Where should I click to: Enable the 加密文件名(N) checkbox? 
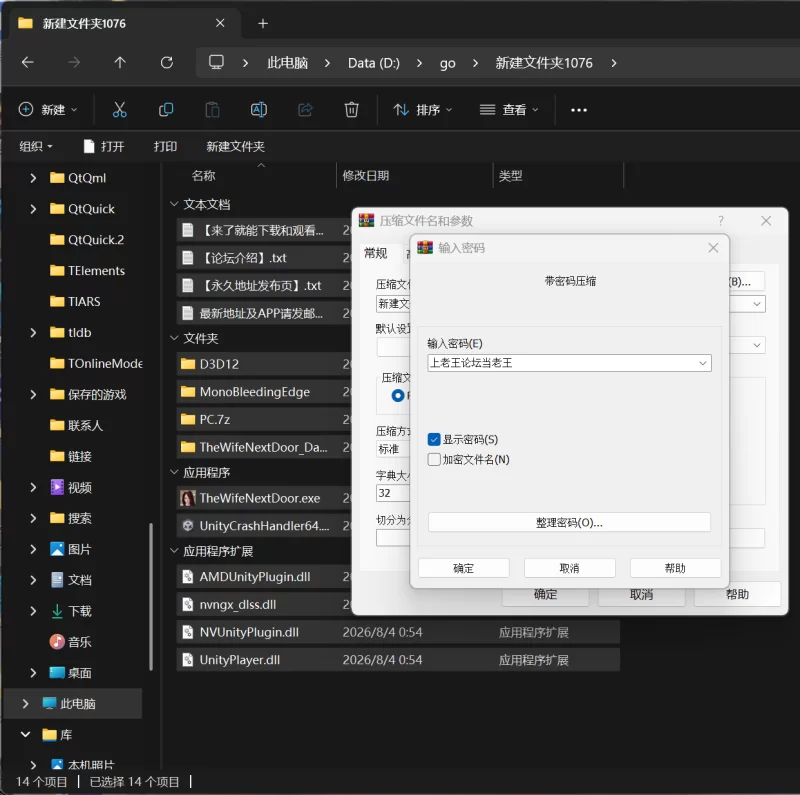coord(434,459)
